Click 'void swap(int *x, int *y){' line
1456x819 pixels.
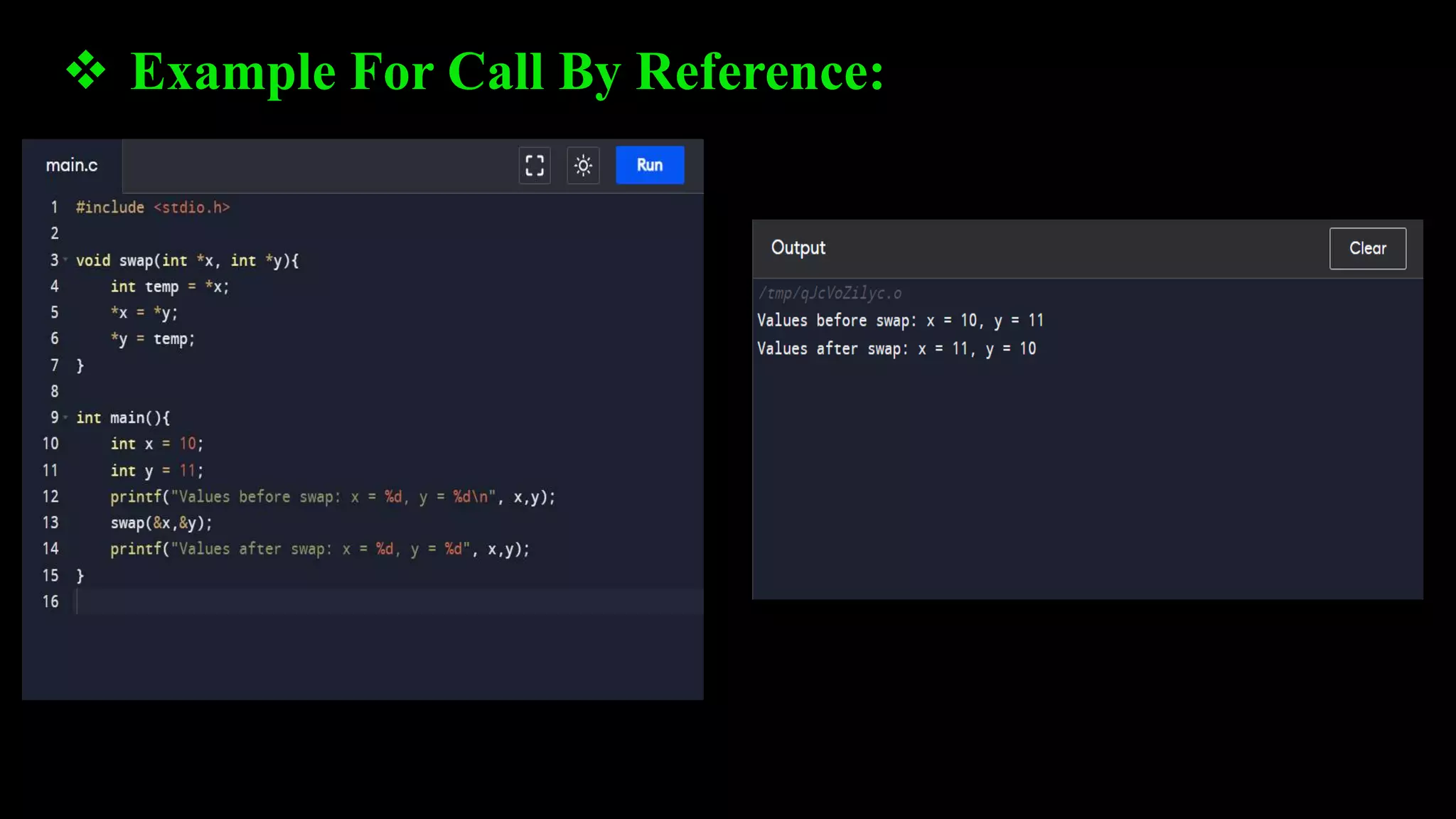188,260
